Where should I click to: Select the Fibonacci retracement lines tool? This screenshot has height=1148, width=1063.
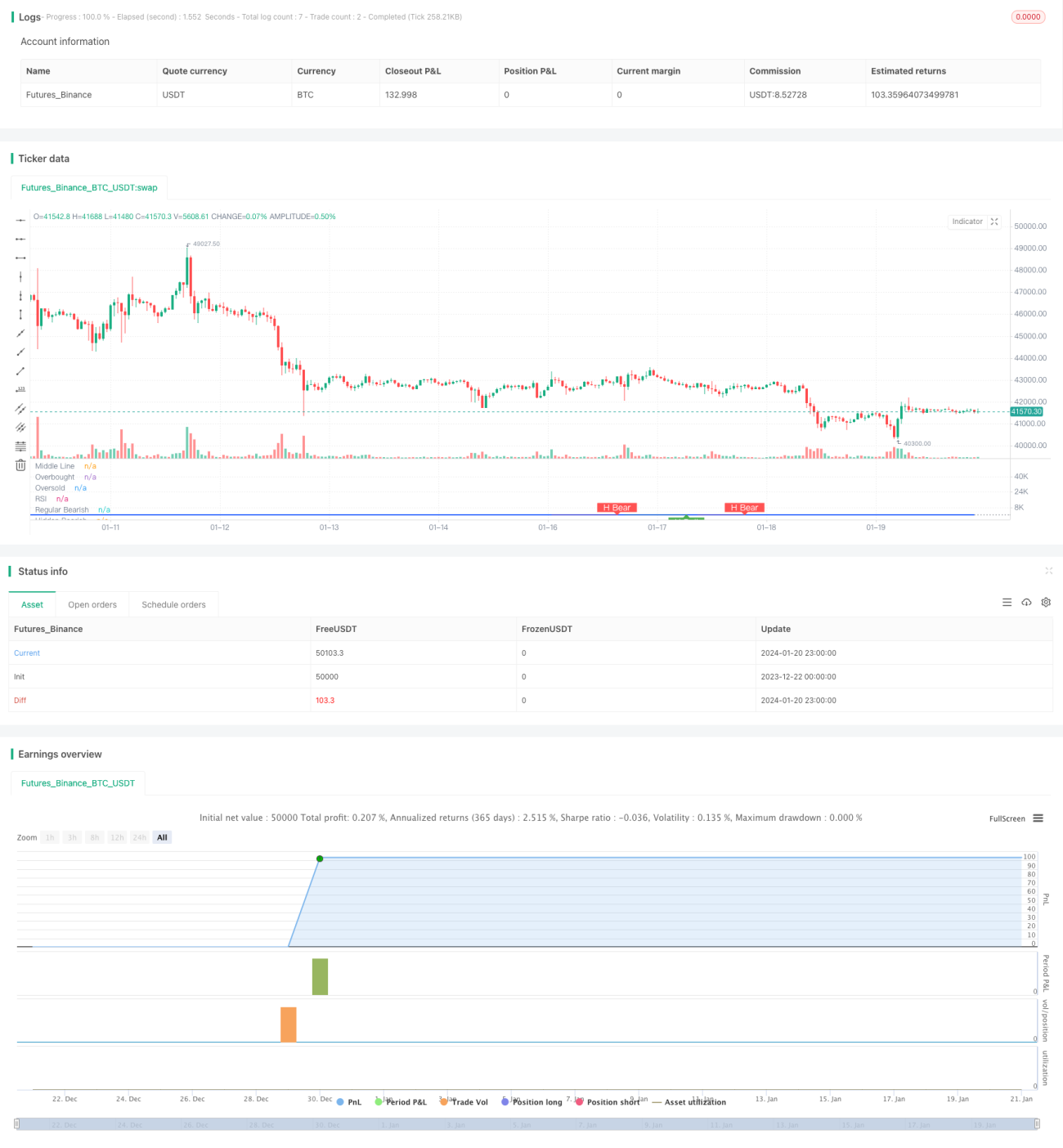pyautogui.click(x=20, y=446)
